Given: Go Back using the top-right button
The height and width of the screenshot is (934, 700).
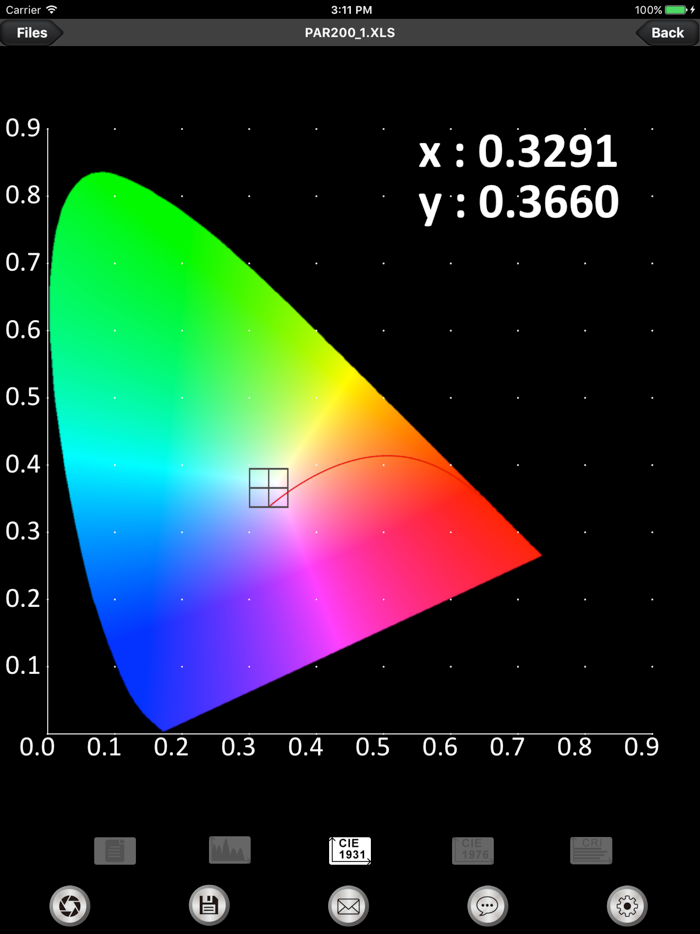Looking at the screenshot, I should [x=667, y=33].
